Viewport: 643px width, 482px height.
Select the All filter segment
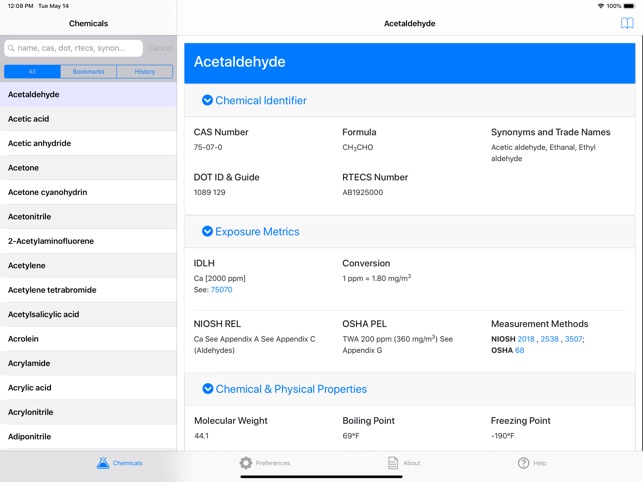[32, 72]
